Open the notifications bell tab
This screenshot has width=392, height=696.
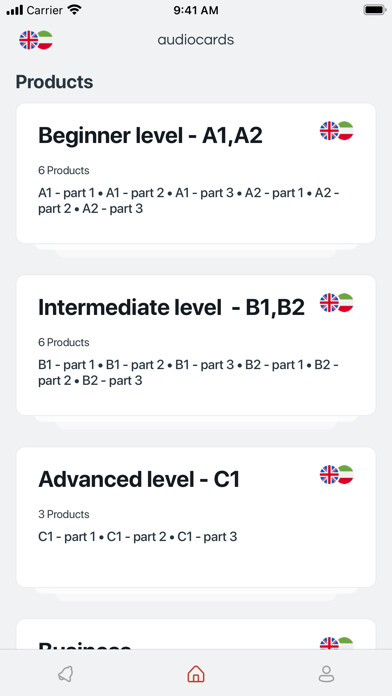click(x=65, y=674)
